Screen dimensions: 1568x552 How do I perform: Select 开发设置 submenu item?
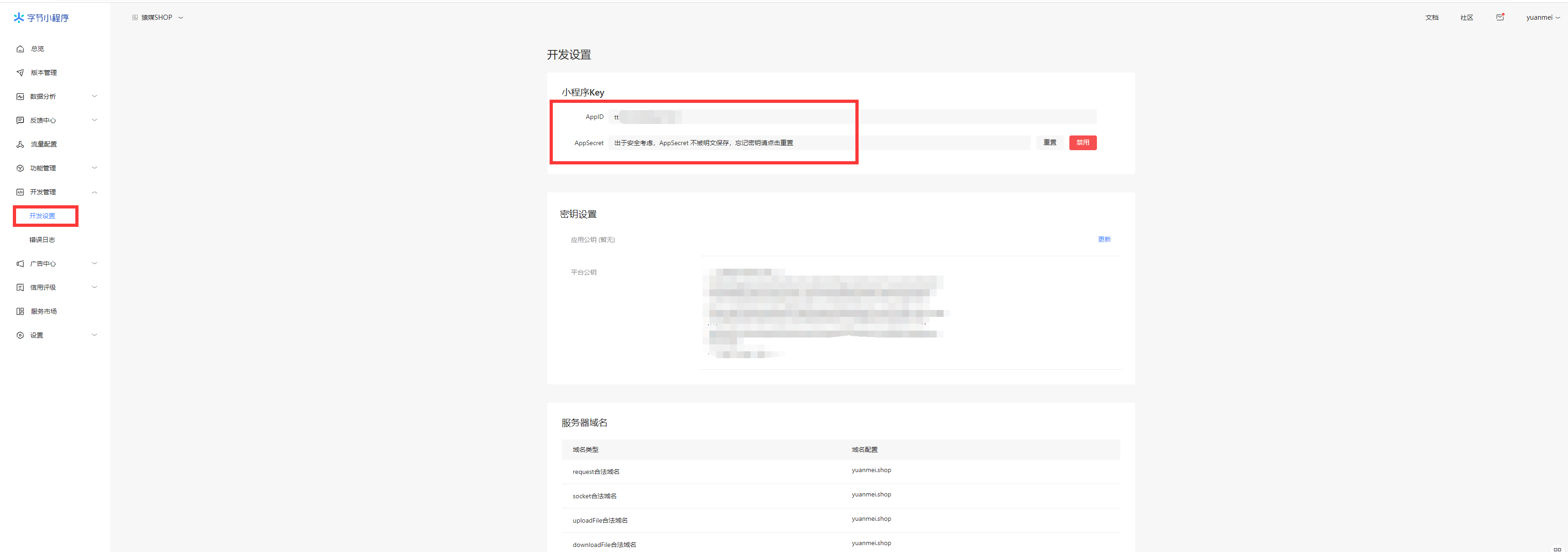(42, 216)
